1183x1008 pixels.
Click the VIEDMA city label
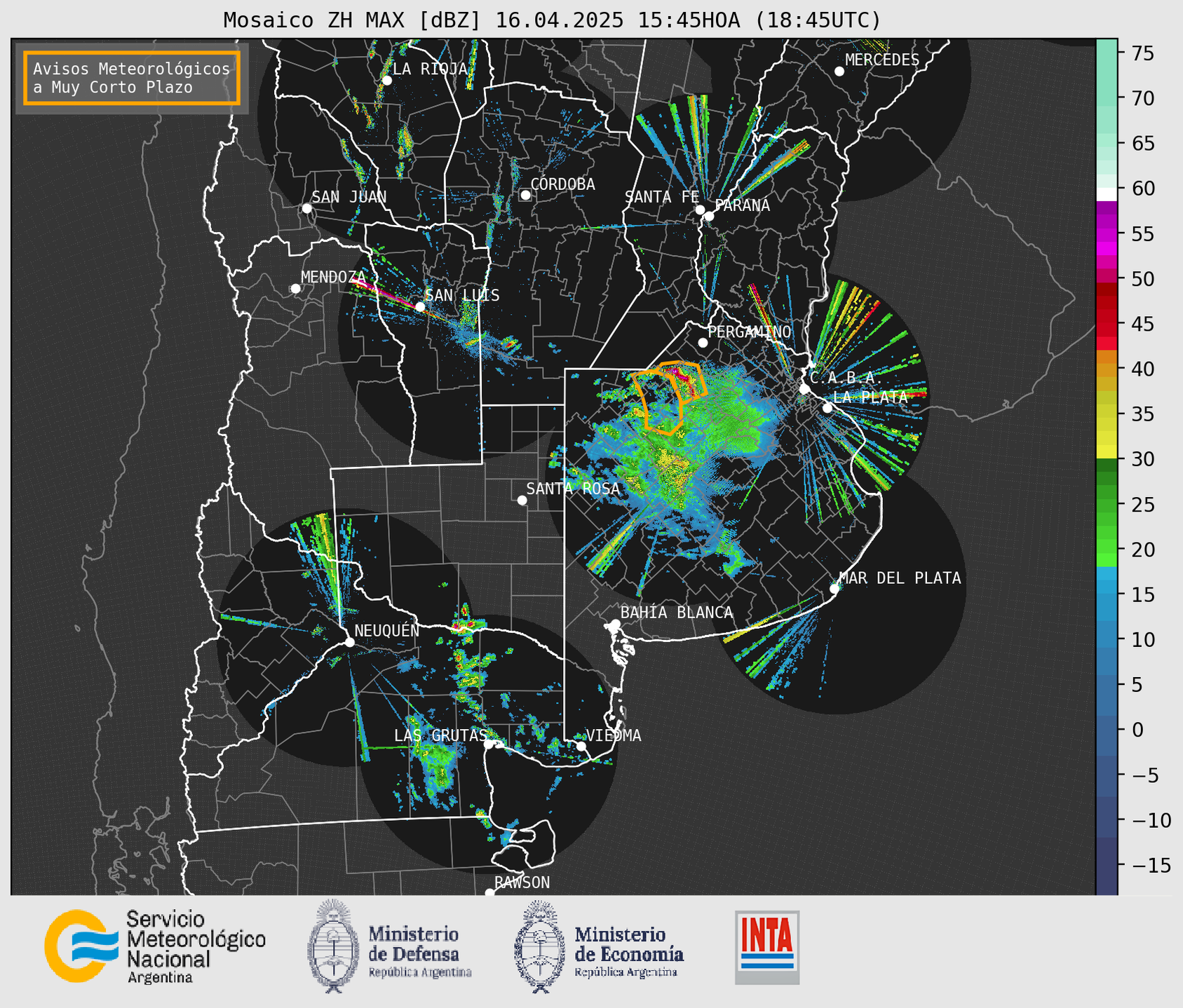click(x=614, y=735)
